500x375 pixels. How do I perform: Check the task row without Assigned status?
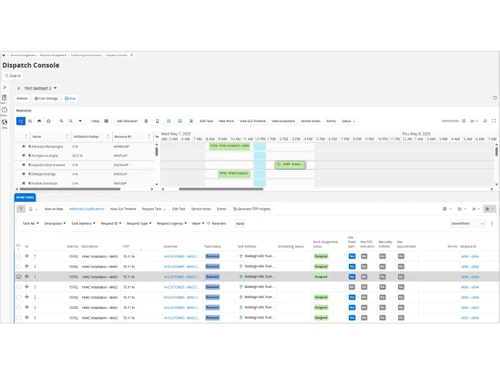click(x=19, y=287)
